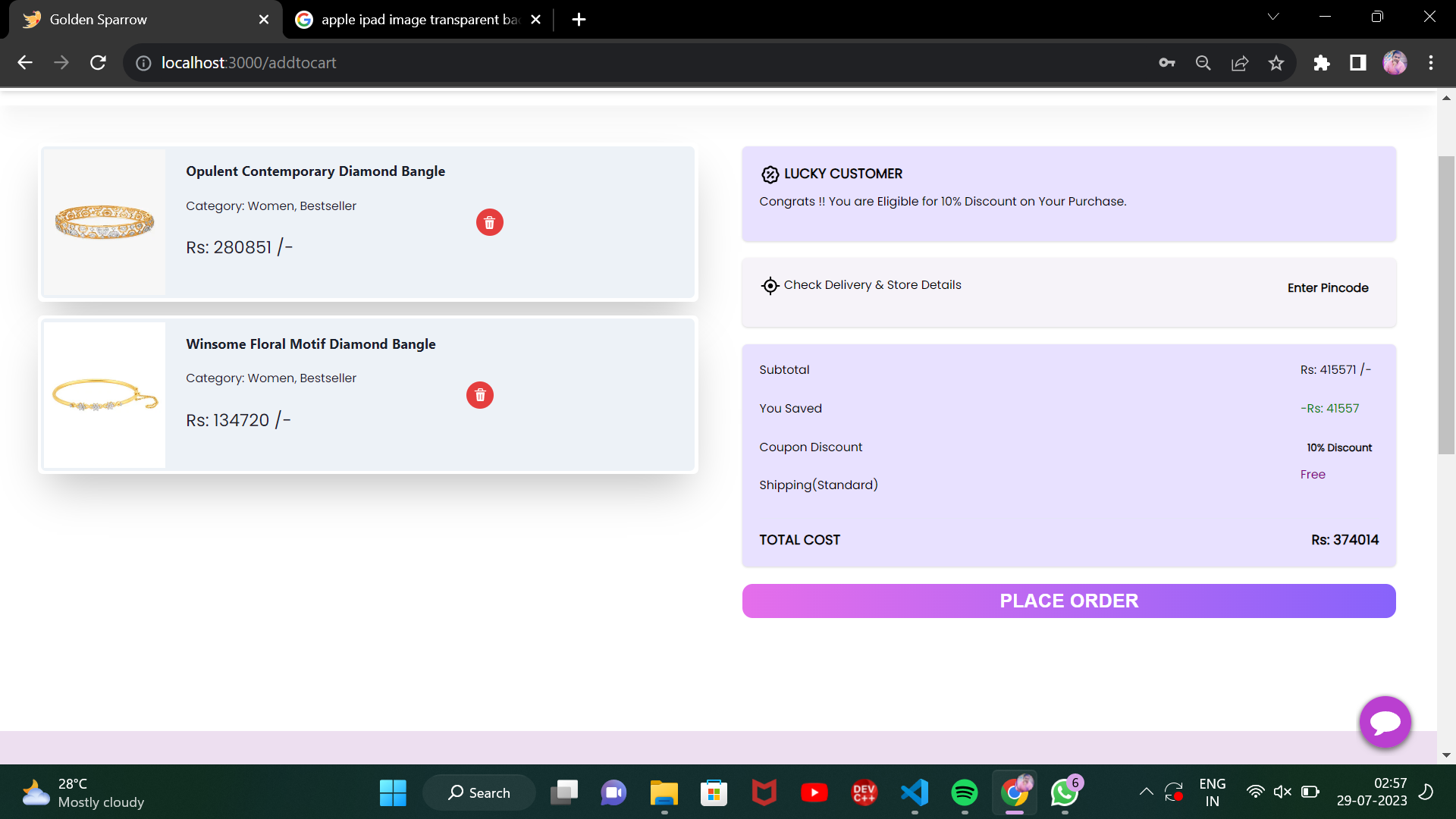This screenshot has height=819, width=1456.
Task: Open the browser Extensions puzzle icon
Action: (1322, 63)
